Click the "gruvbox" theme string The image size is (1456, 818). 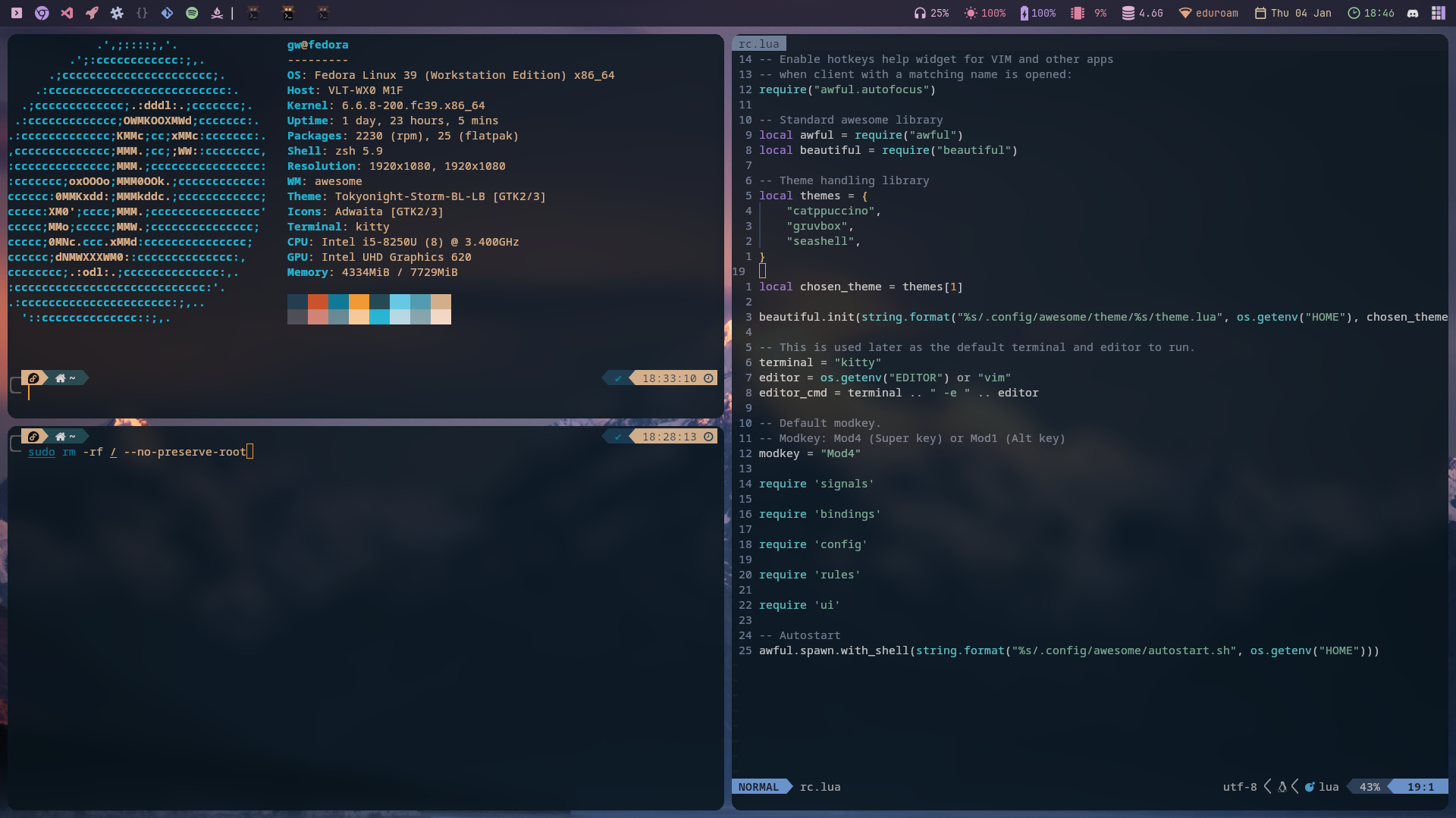[817, 226]
